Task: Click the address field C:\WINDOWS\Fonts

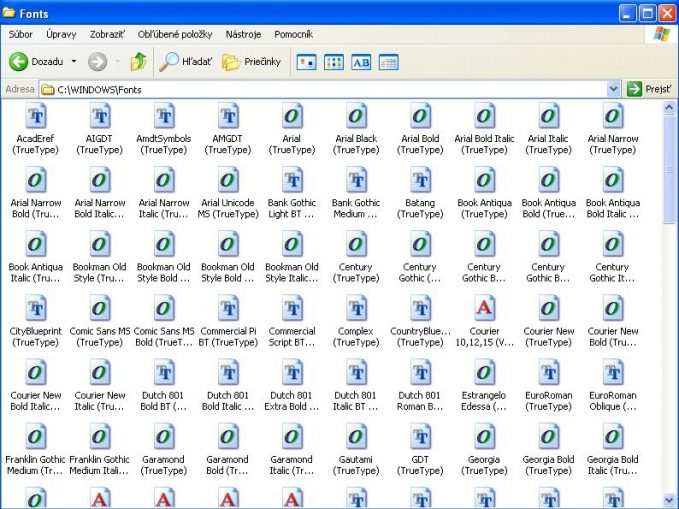Action: pyautogui.click(x=323, y=89)
